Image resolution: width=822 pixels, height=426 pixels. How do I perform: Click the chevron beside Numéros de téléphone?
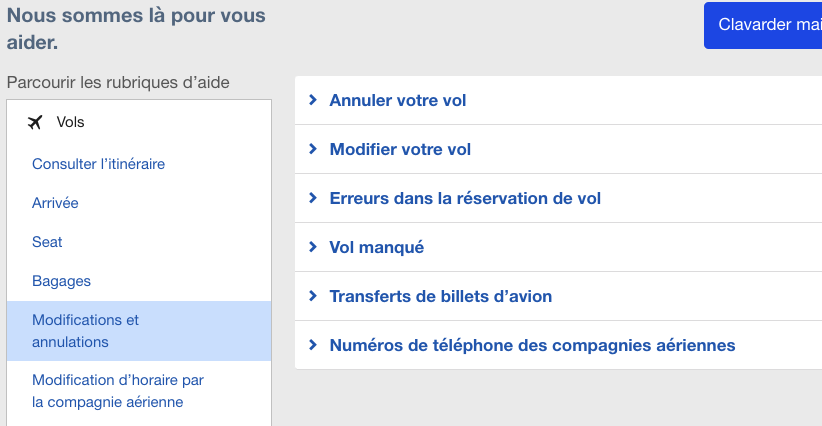313,345
